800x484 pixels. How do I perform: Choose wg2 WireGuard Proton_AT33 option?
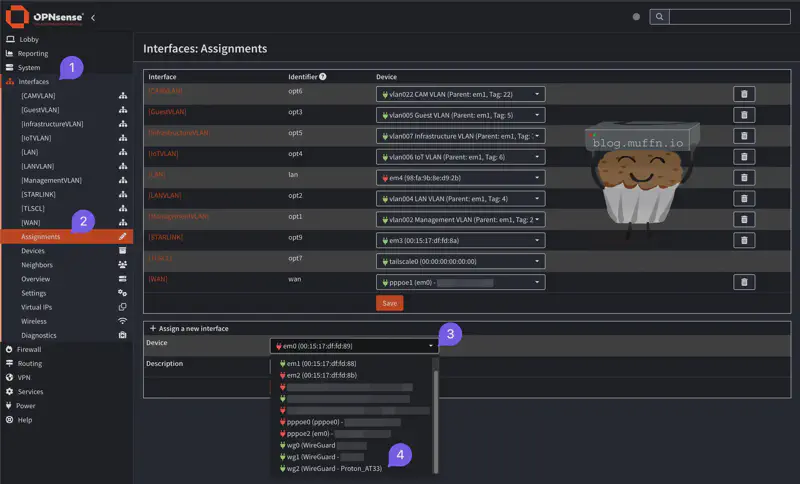[337, 468]
